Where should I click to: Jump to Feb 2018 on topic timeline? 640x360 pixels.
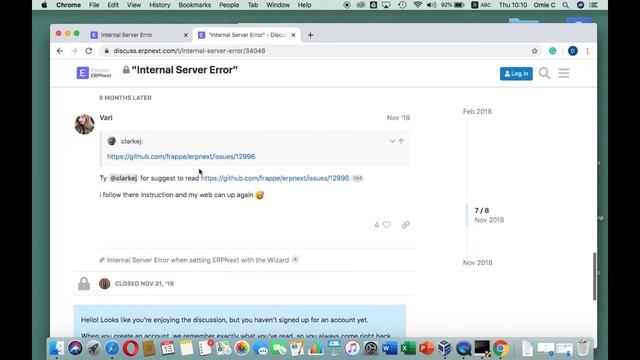[x=477, y=111]
